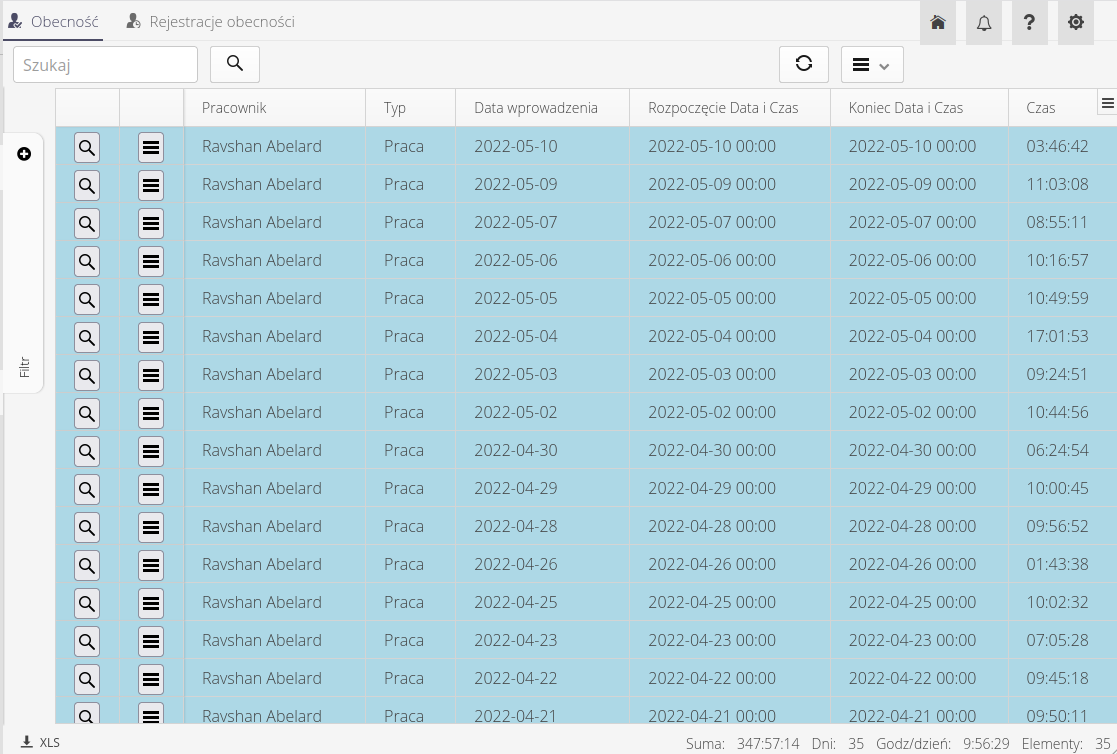This screenshot has height=754, width=1117.
Task: View details of the 2022-04-26 entry
Action: pyautogui.click(x=87, y=565)
